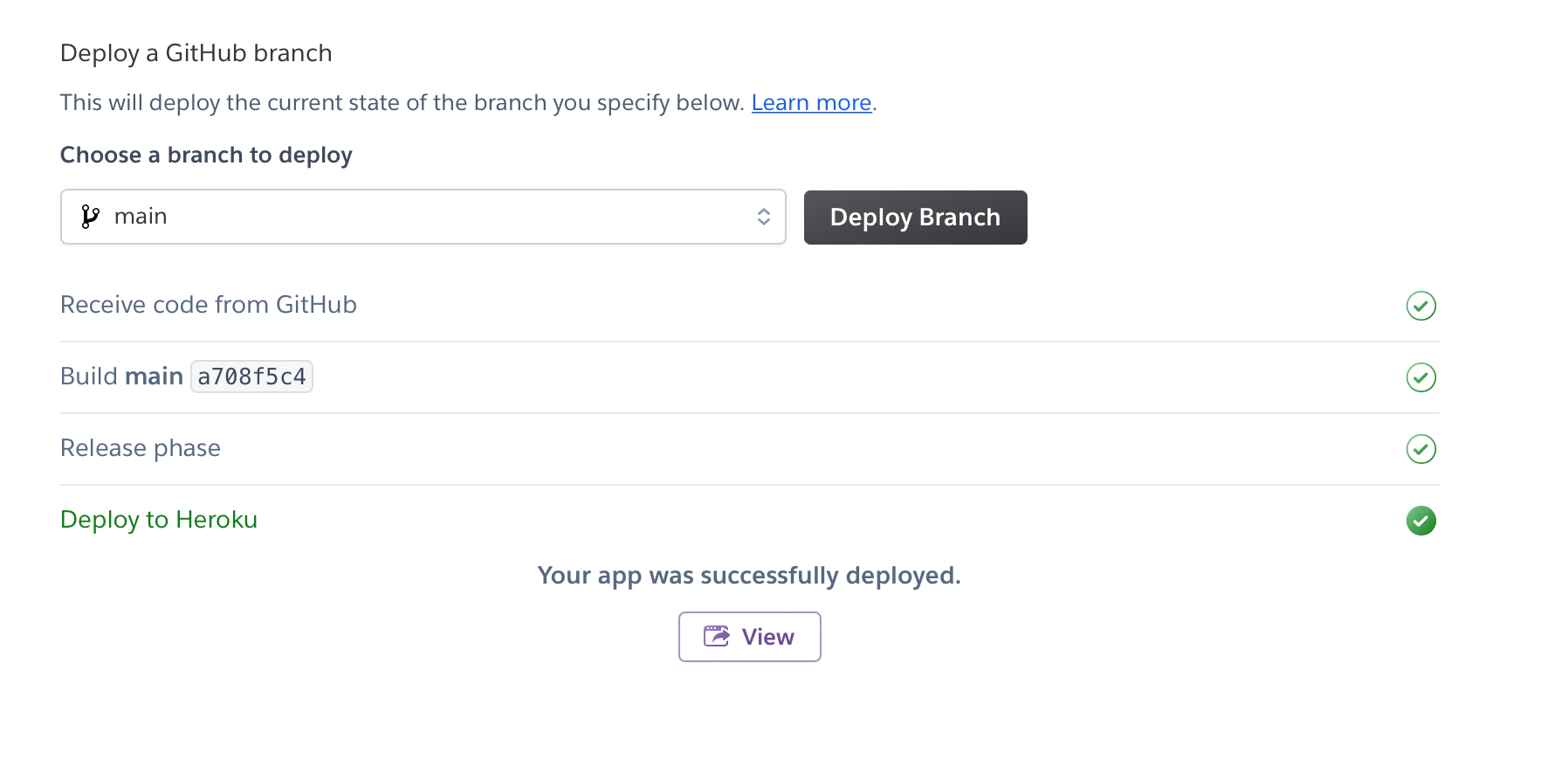This screenshot has height=760, width=1568.
Task: Click the Release phase checkmark icon
Action: [x=1420, y=449]
